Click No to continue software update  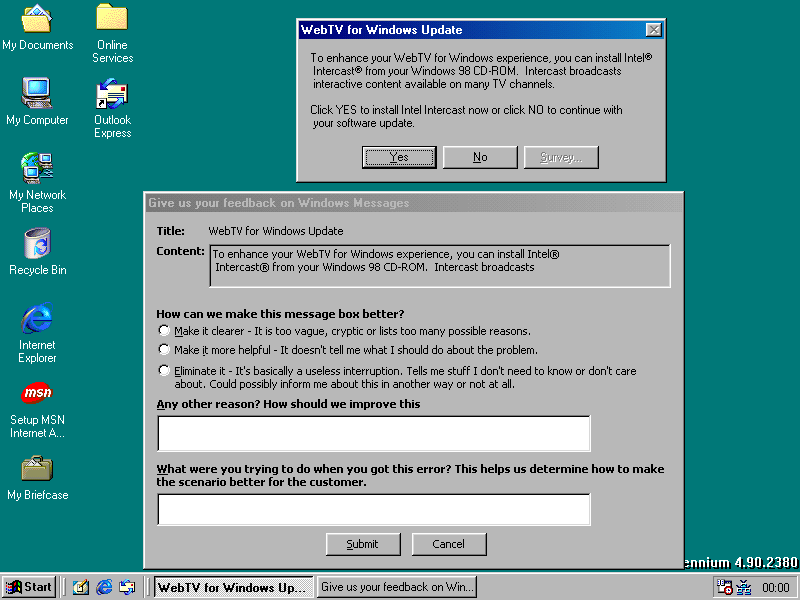tap(480, 157)
